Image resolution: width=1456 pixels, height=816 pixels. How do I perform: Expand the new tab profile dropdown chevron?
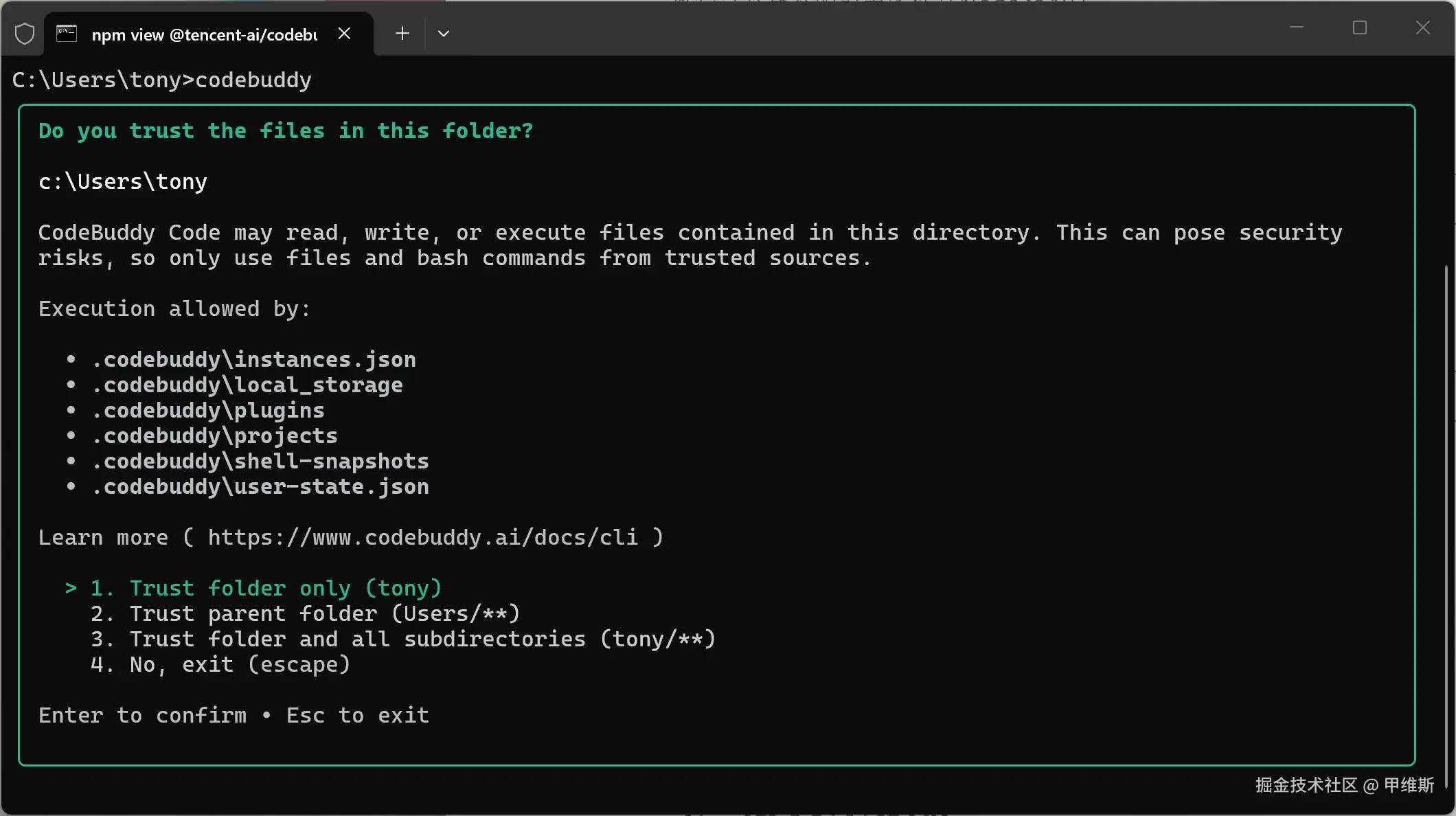point(444,34)
